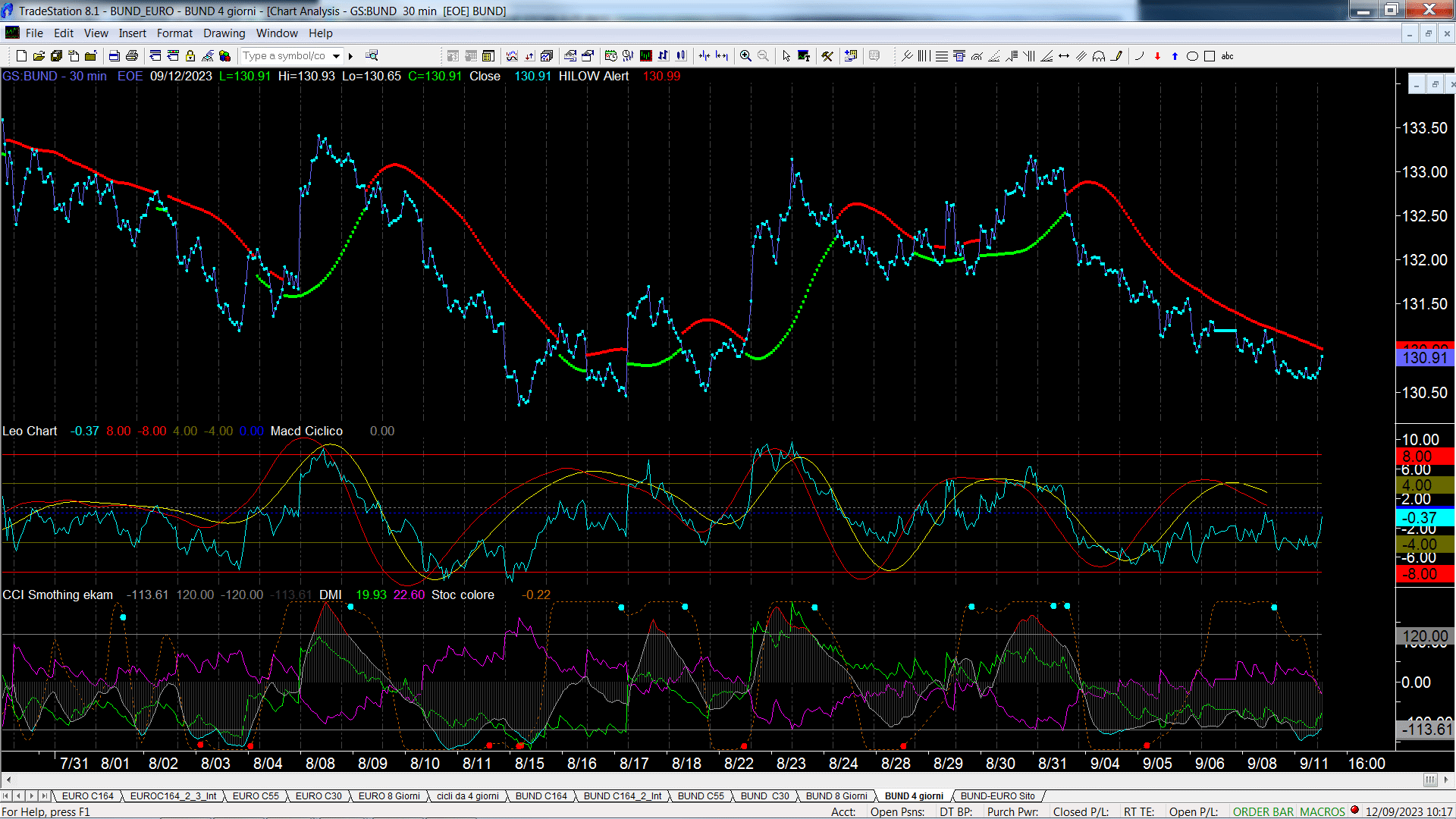Open the Help menu
The image size is (1456, 819).
point(321,33)
